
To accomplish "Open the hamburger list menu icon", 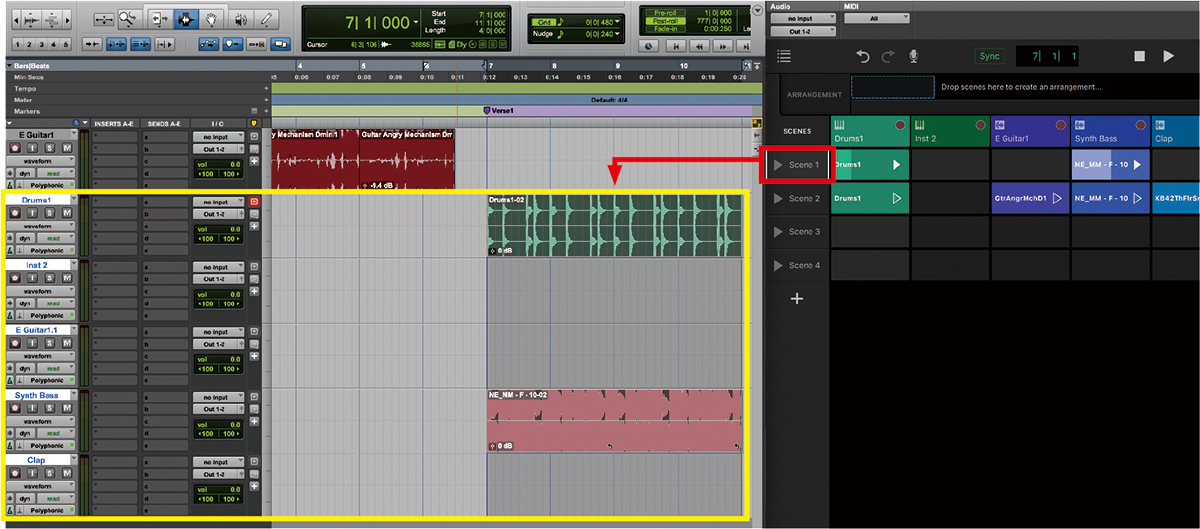I will pos(784,57).
